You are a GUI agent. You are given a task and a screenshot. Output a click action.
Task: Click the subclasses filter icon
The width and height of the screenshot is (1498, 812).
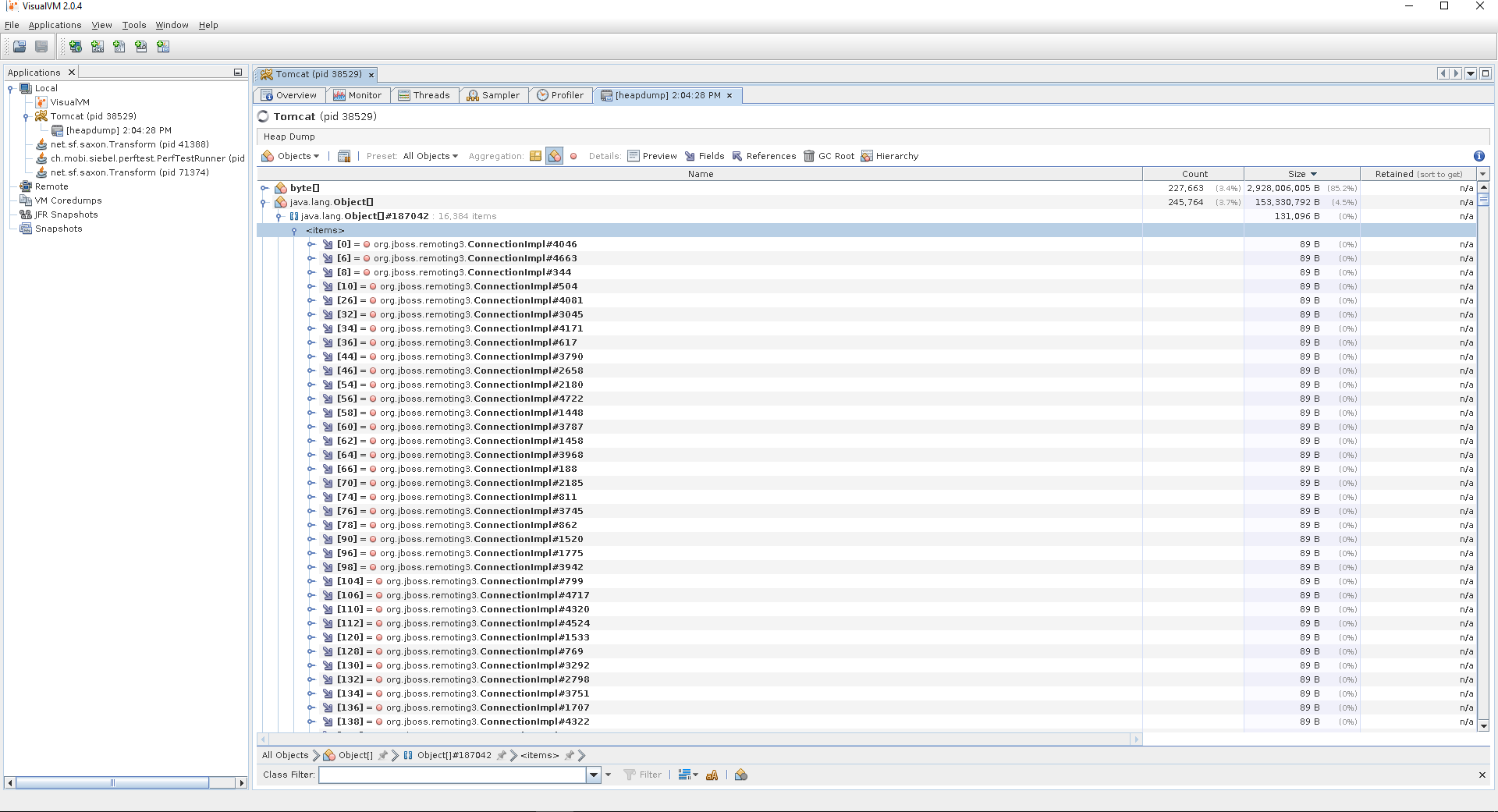(x=741, y=775)
